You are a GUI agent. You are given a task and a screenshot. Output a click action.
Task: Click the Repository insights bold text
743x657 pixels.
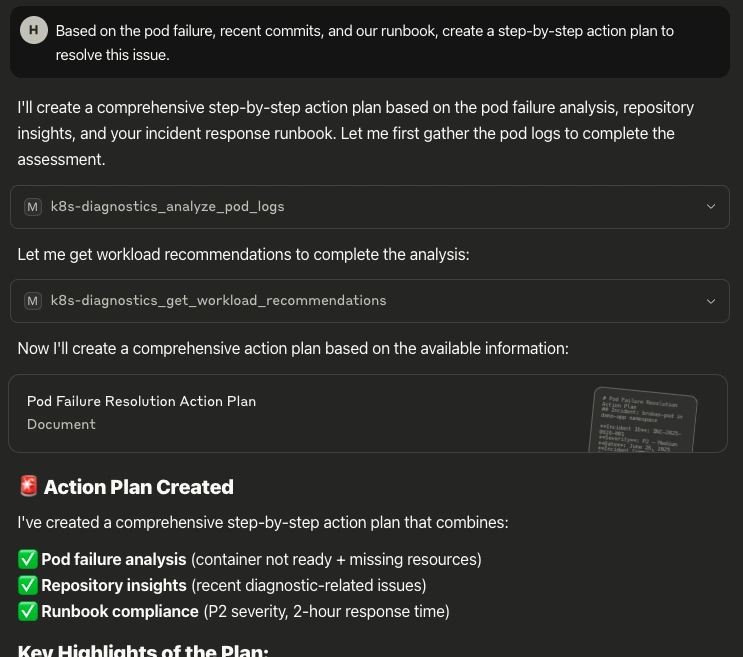(114, 585)
